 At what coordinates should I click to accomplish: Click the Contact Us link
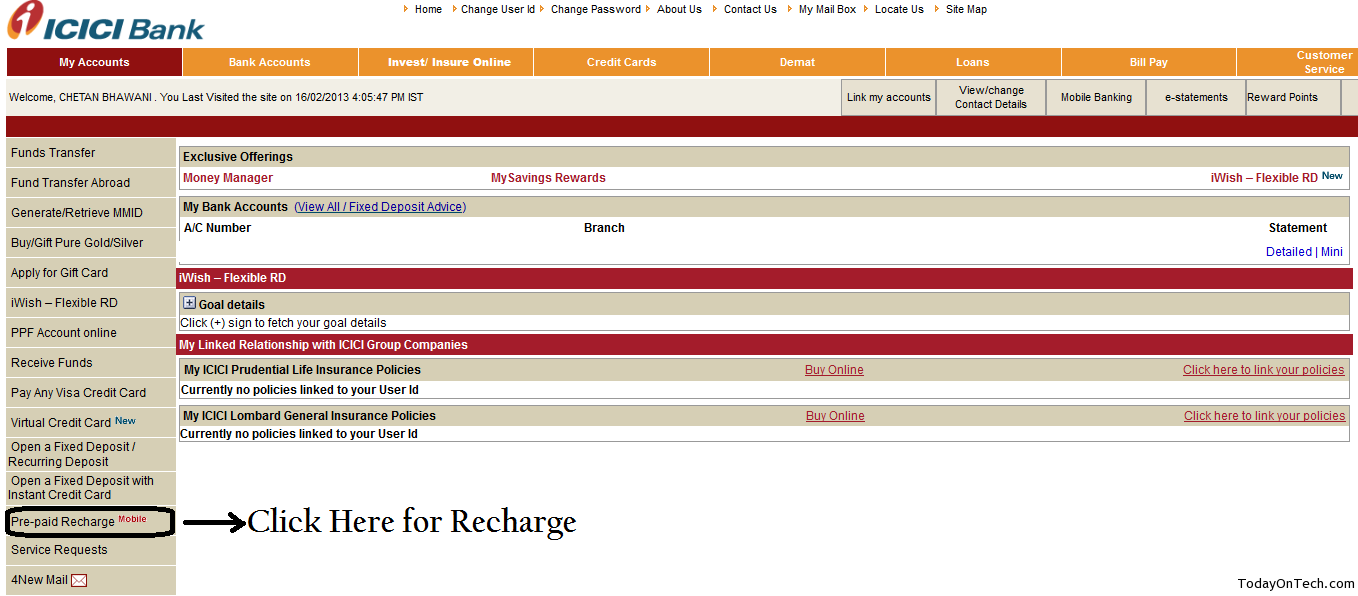coord(750,9)
